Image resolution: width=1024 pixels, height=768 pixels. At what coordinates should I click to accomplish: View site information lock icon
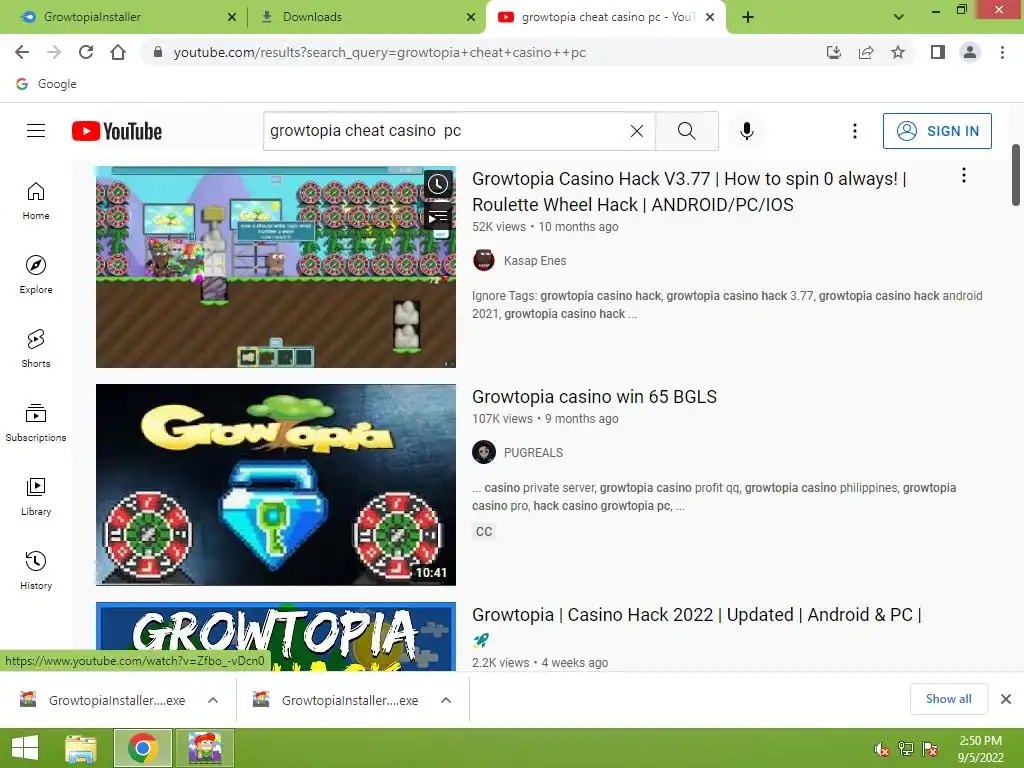(x=157, y=52)
